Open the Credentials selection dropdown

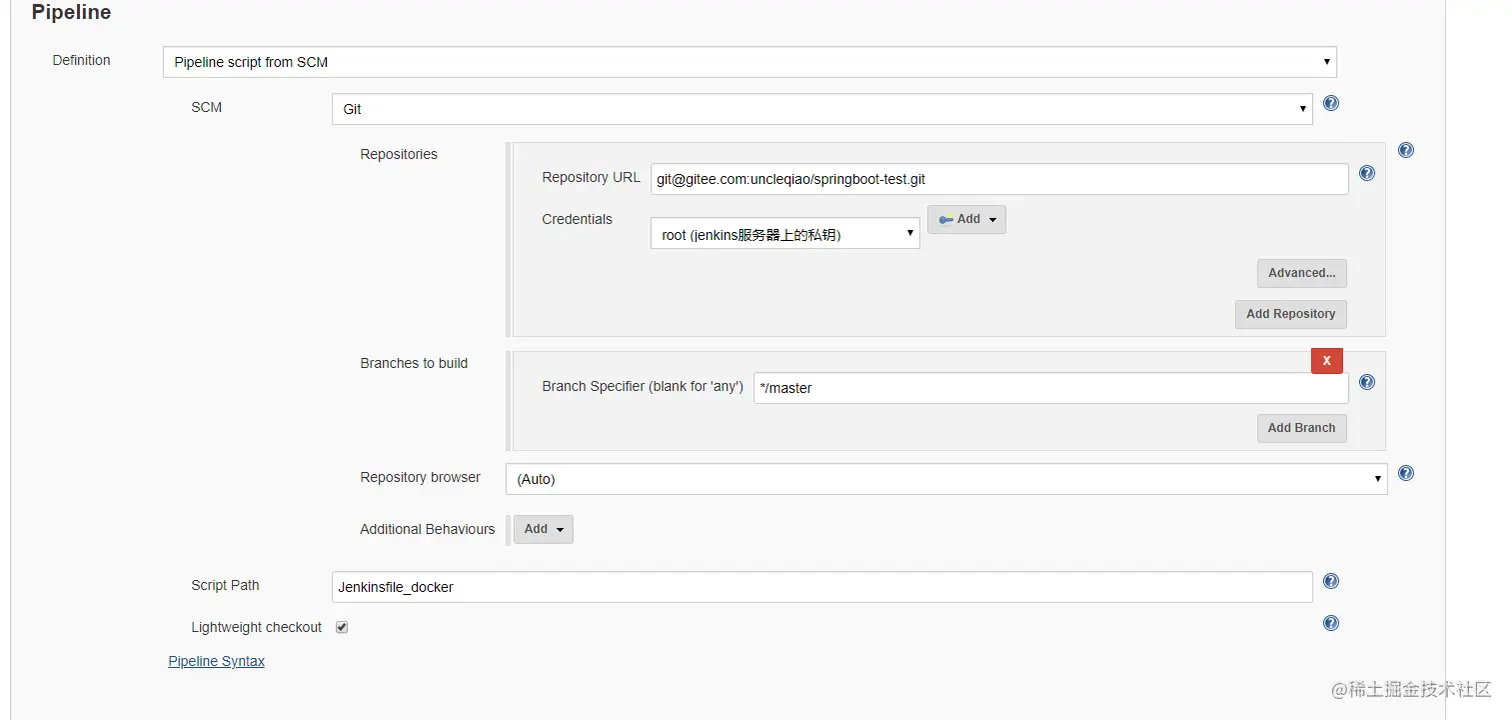(x=785, y=234)
